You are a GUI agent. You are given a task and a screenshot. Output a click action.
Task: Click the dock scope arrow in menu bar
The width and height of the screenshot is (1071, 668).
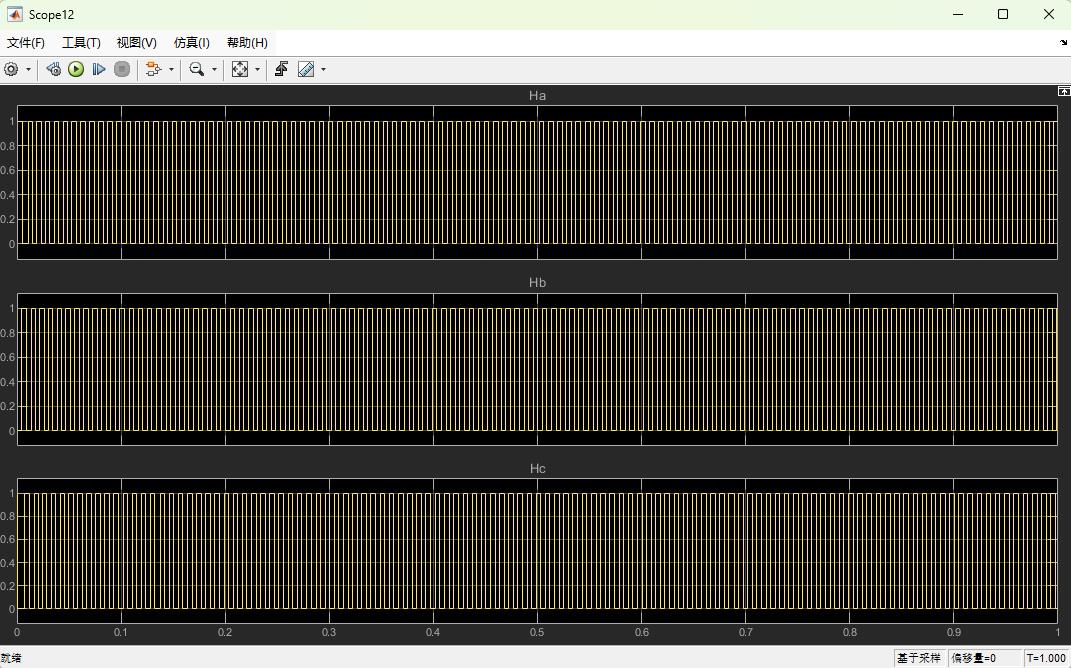pos(1063,42)
